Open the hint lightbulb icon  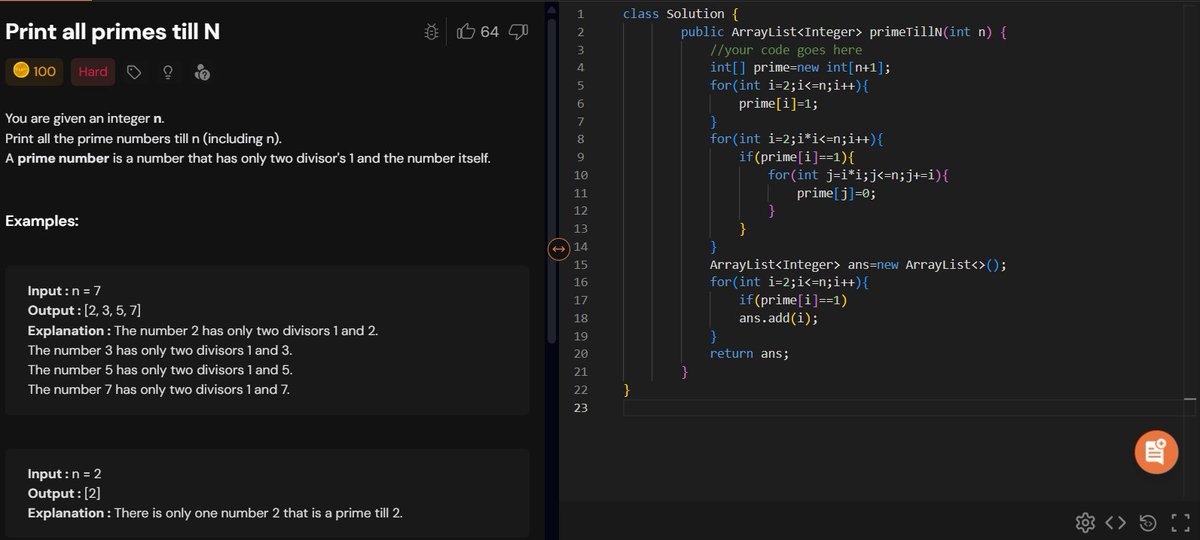[168, 72]
